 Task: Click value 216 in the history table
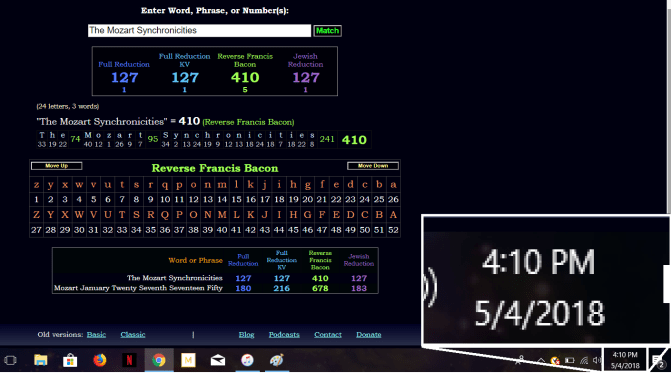pos(282,288)
